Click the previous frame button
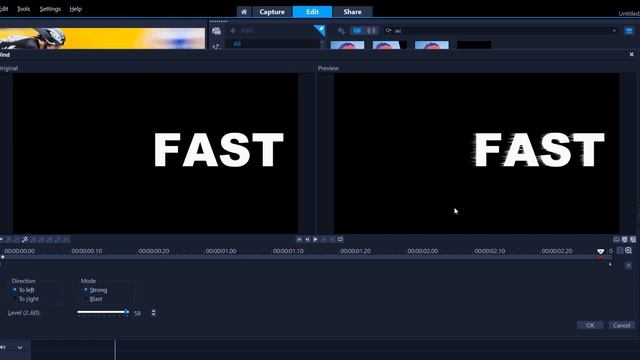Screen dimensions: 640x360 click(307, 240)
